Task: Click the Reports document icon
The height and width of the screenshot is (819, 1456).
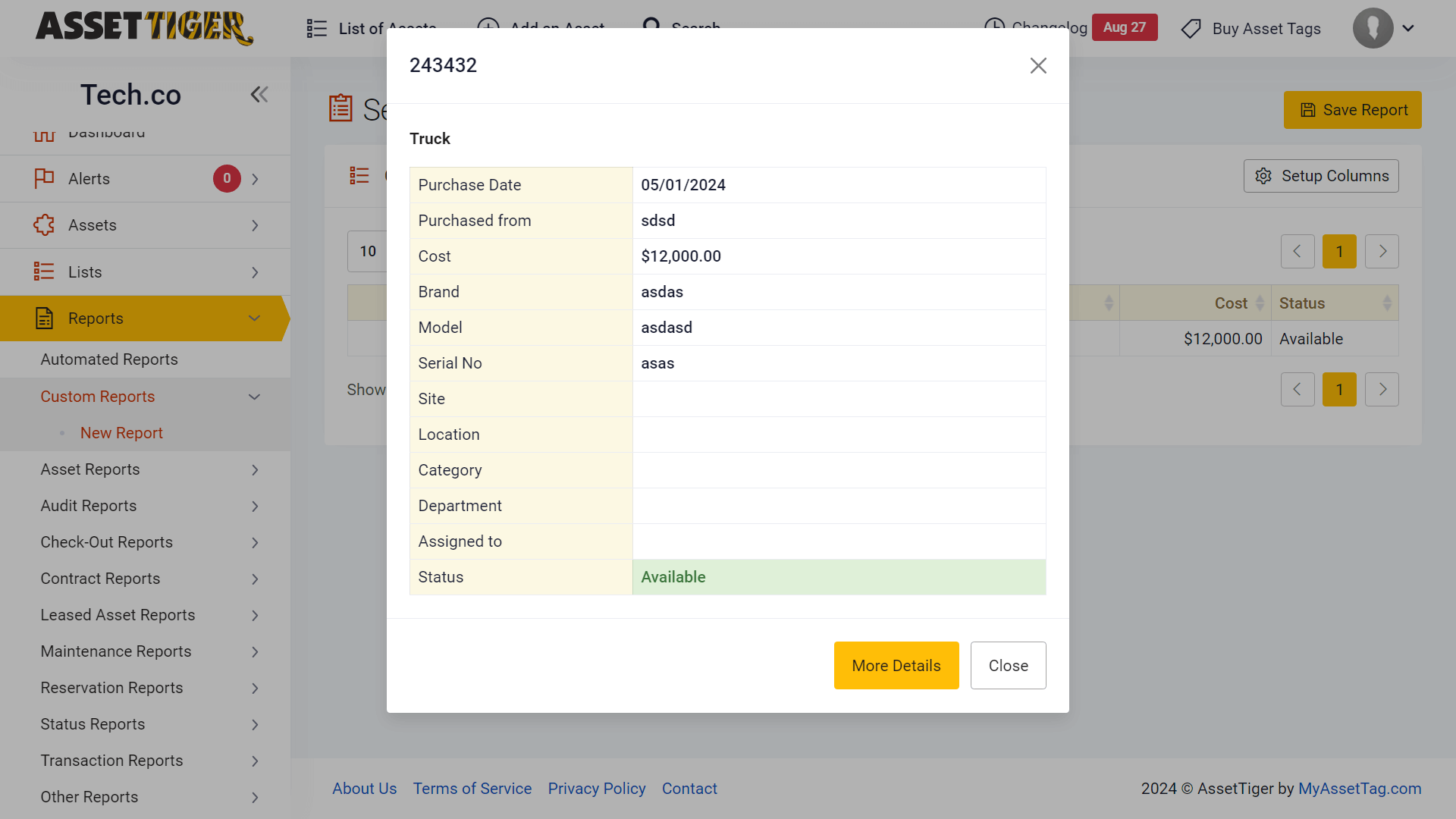Action: (45, 318)
